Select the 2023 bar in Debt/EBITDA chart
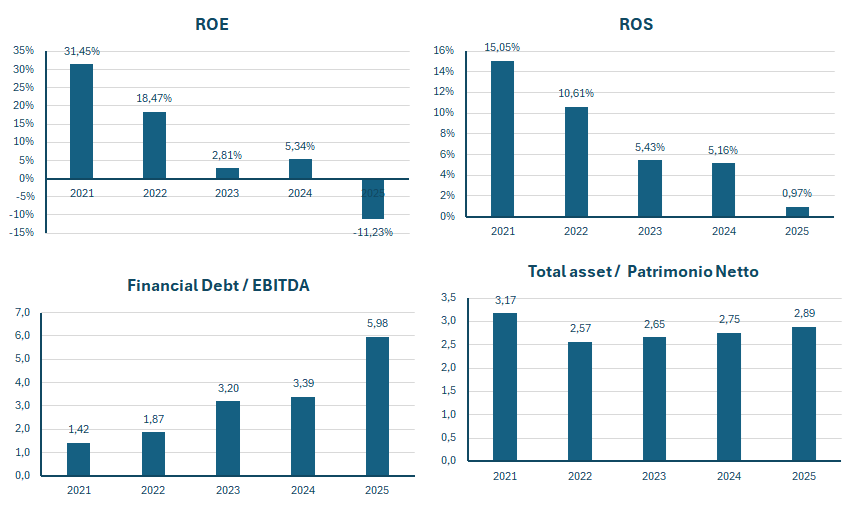This screenshot has width=857, height=520. pos(228,438)
